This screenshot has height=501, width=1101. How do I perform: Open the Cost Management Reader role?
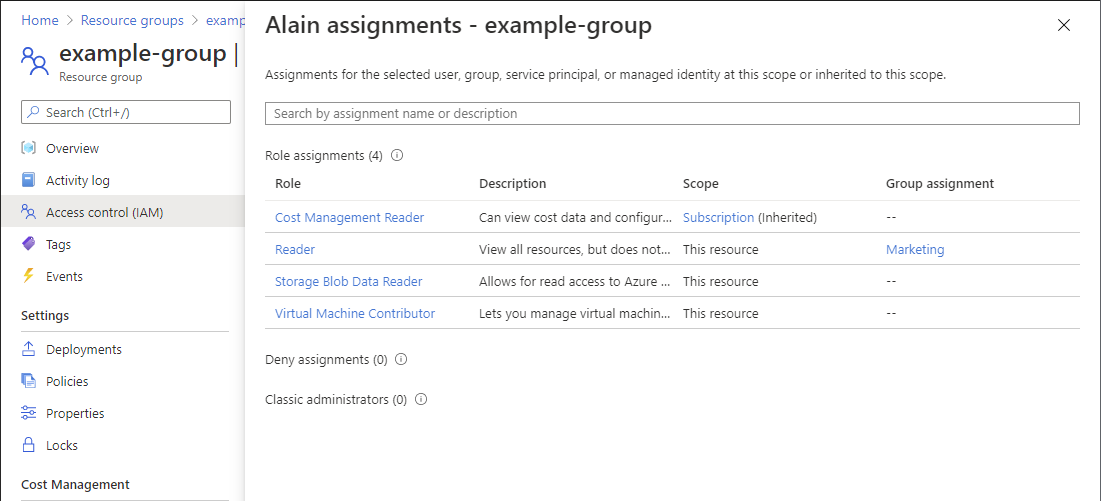(349, 217)
